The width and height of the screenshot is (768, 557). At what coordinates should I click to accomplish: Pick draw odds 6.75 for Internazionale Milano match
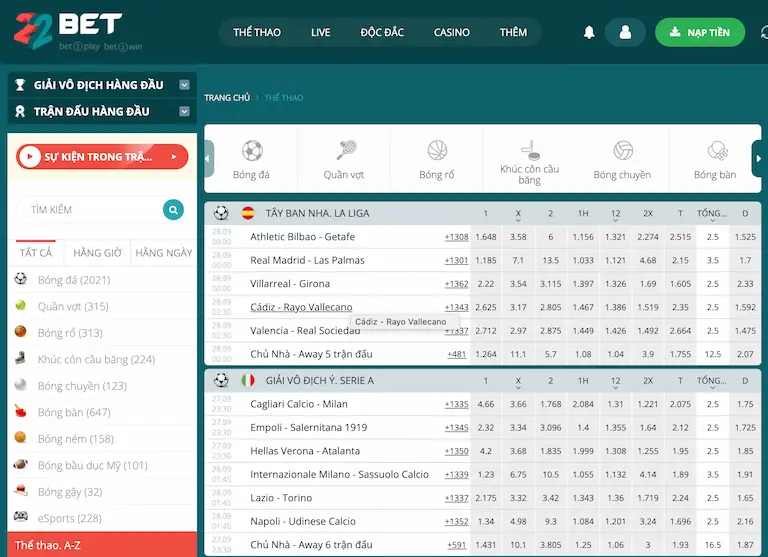[x=518, y=475]
